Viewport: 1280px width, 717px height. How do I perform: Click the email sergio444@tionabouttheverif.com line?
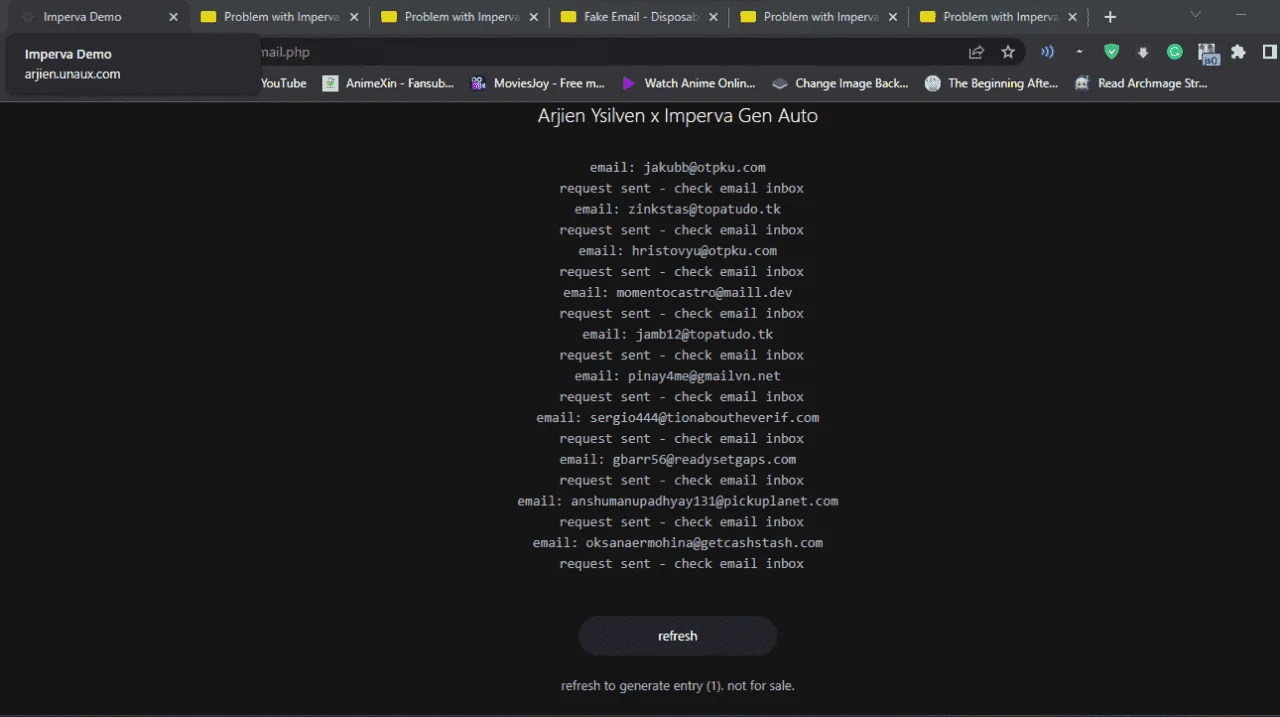pos(678,418)
